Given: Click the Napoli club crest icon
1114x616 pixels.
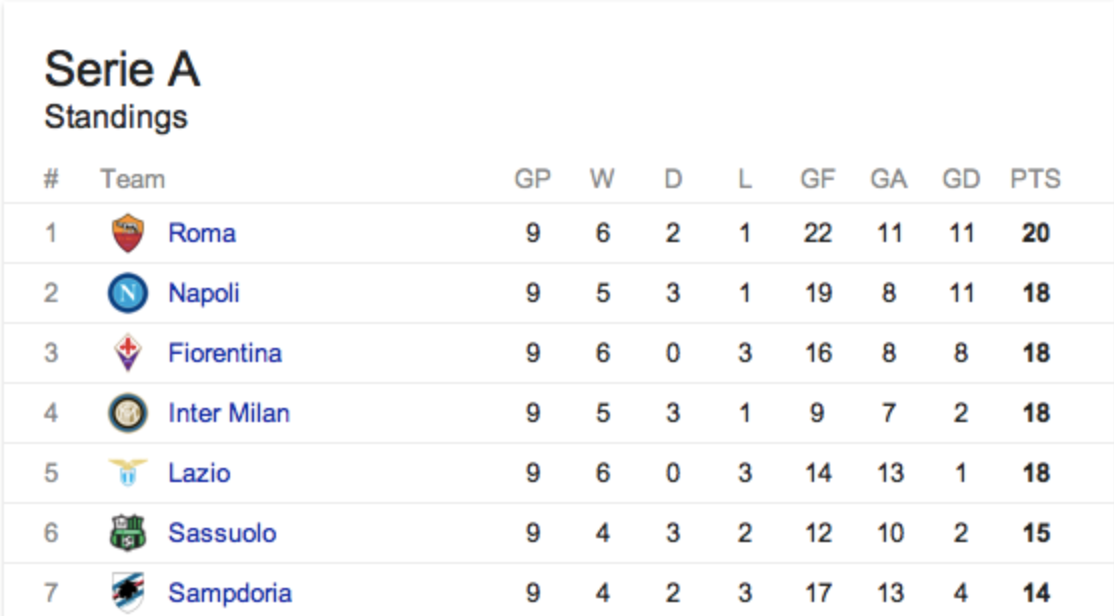Looking at the screenshot, I should pyautogui.click(x=128, y=293).
